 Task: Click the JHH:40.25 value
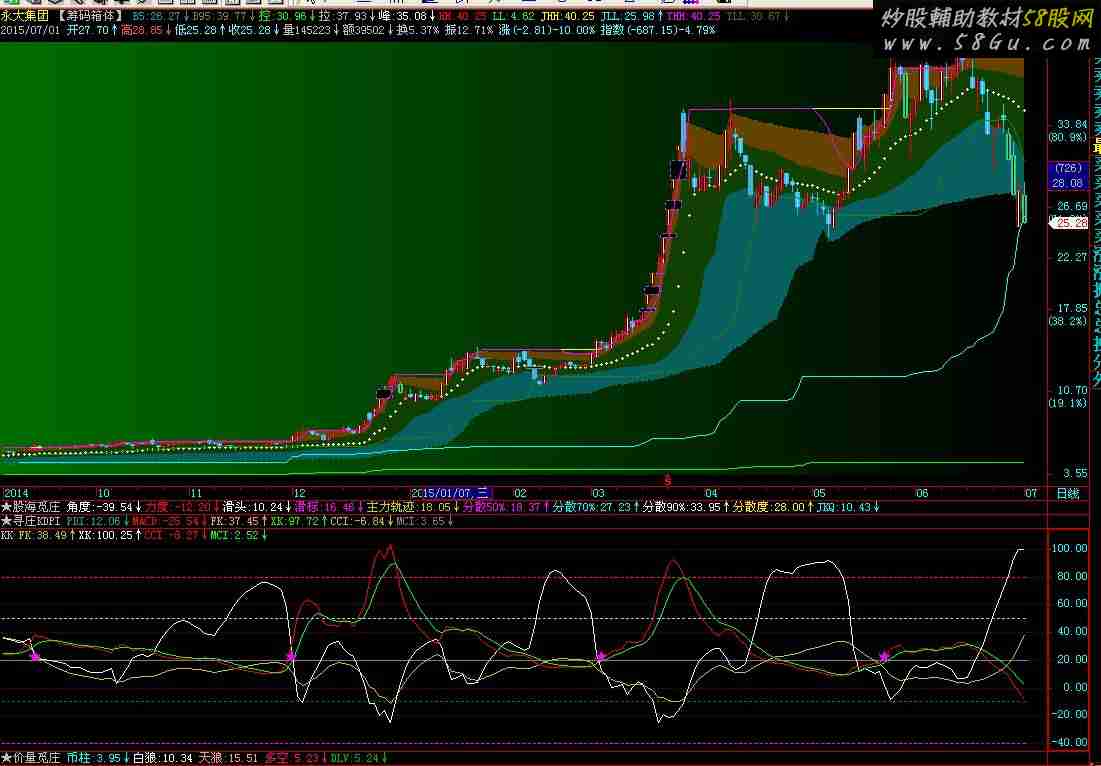point(567,15)
